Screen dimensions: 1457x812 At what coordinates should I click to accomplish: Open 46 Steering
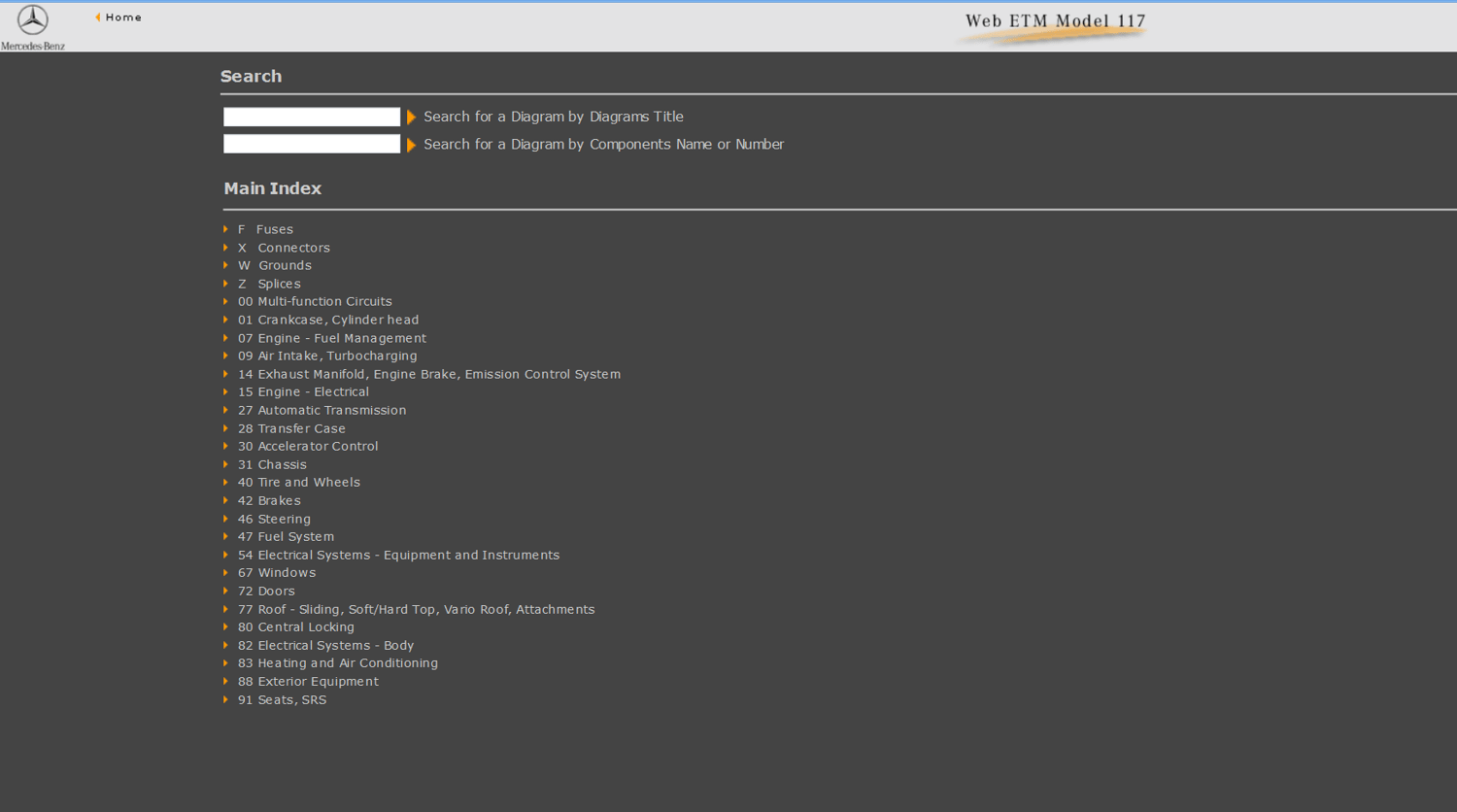point(274,519)
